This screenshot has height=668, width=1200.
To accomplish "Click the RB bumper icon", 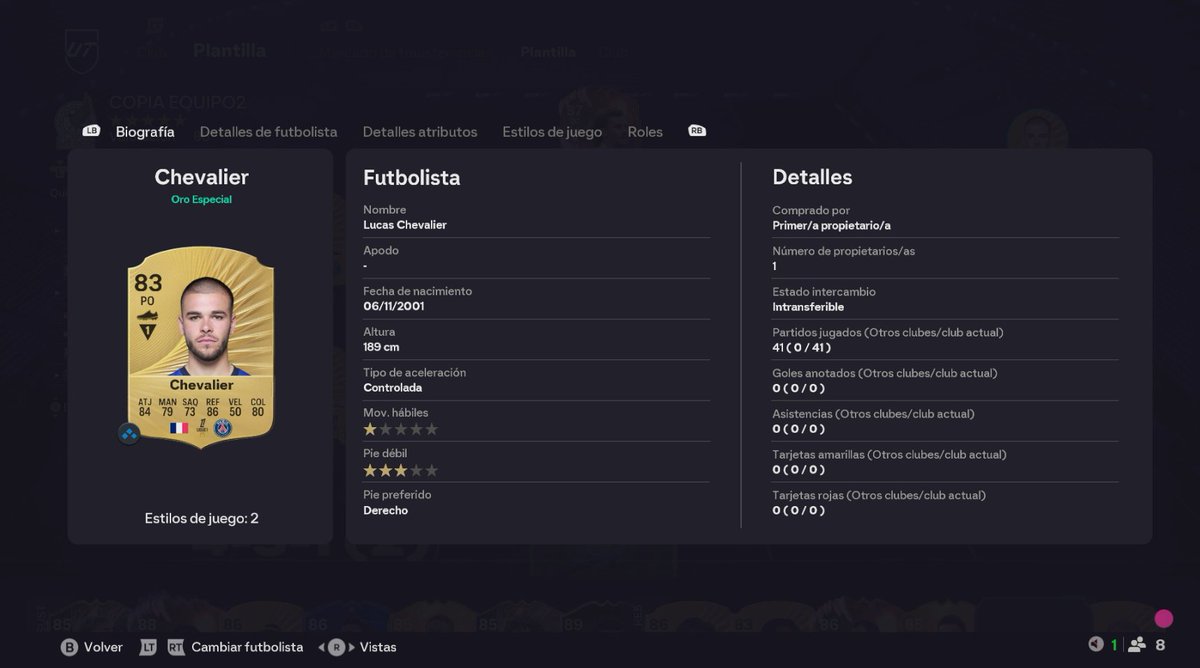I will coord(697,131).
